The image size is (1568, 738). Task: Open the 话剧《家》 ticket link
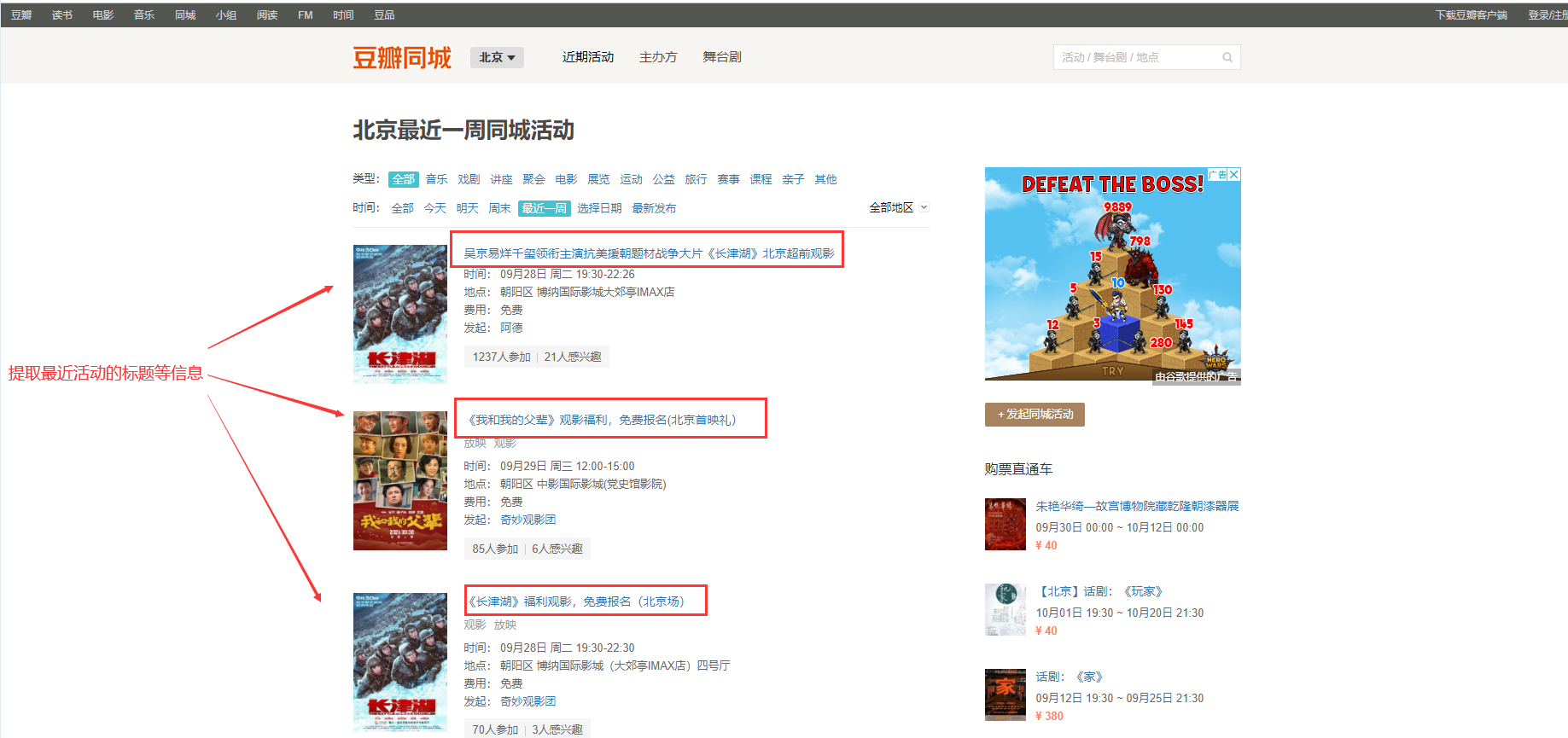tap(1070, 677)
